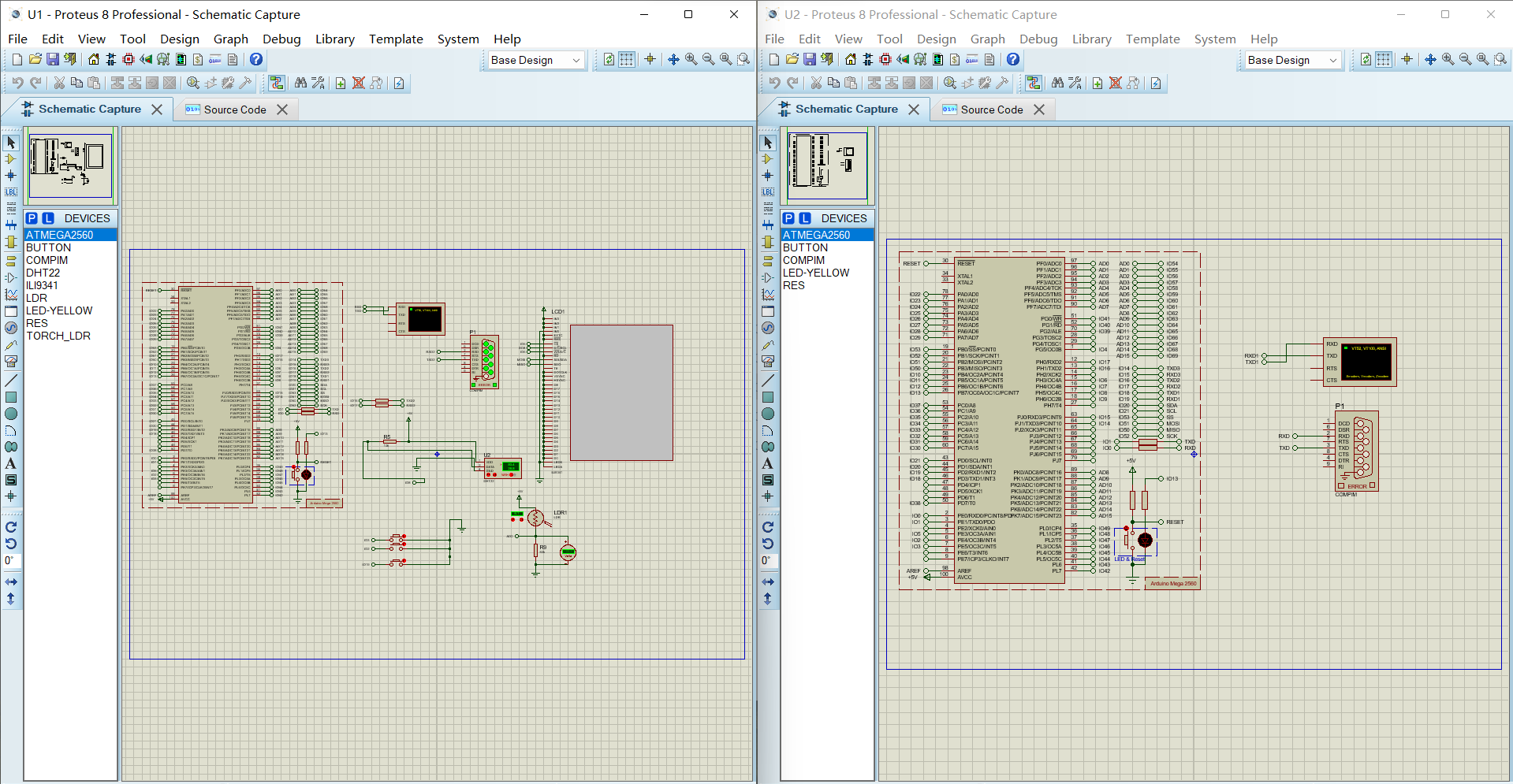The height and width of the screenshot is (784, 1513).
Task: Click Rotate Clockwise in the U2 left sidebar
Action: pos(768,527)
